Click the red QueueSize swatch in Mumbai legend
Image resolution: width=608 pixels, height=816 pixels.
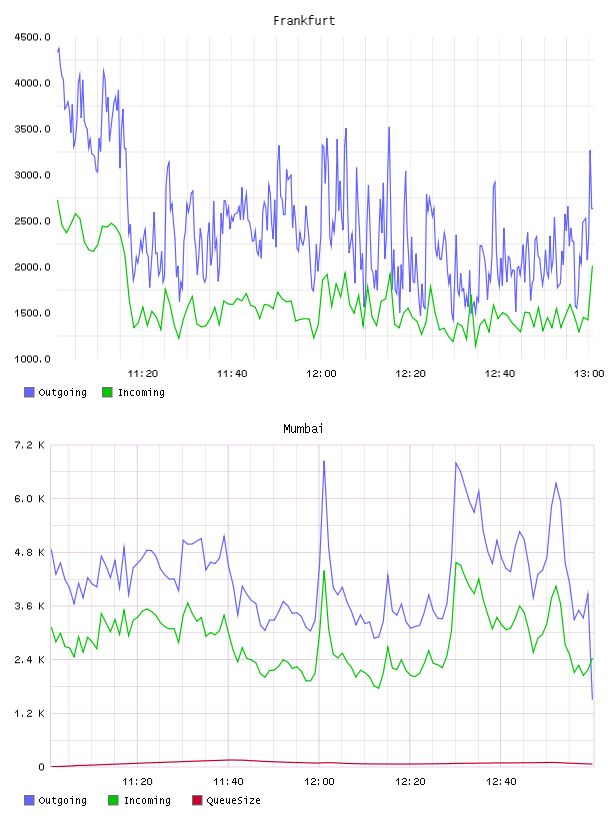[x=197, y=800]
